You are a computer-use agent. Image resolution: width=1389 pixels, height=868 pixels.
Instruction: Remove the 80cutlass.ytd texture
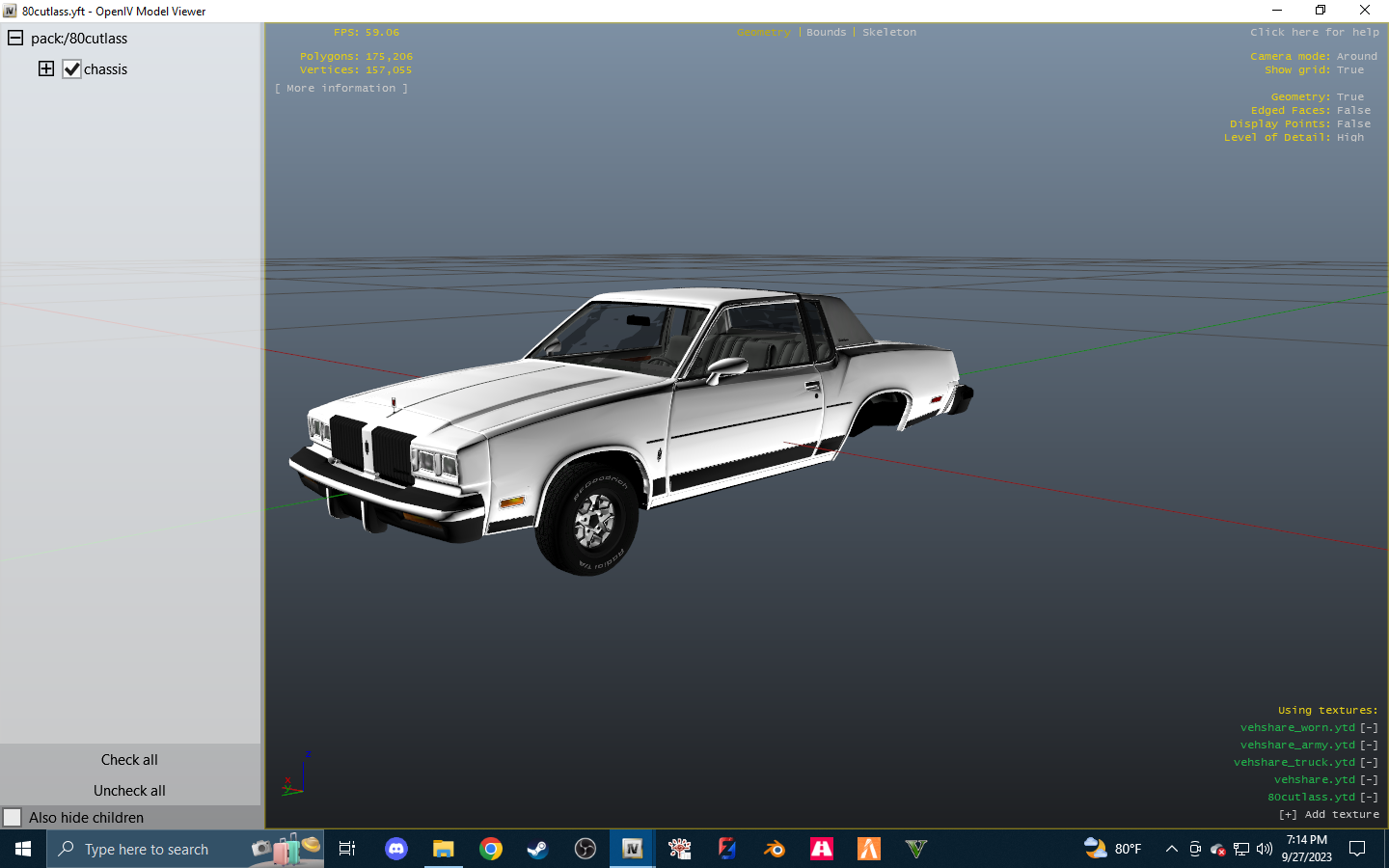click(x=1368, y=797)
